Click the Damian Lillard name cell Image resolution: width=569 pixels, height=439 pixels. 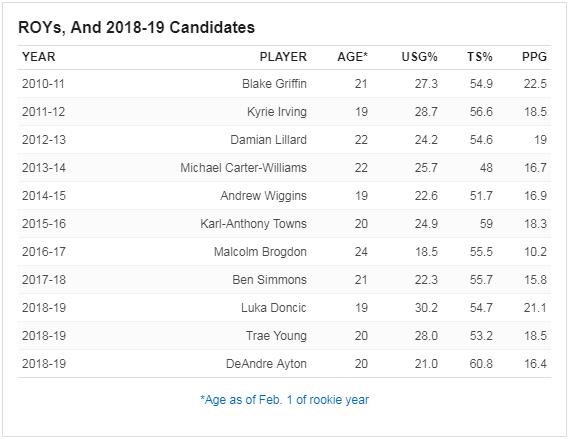pyautogui.click(x=269, y=140)
